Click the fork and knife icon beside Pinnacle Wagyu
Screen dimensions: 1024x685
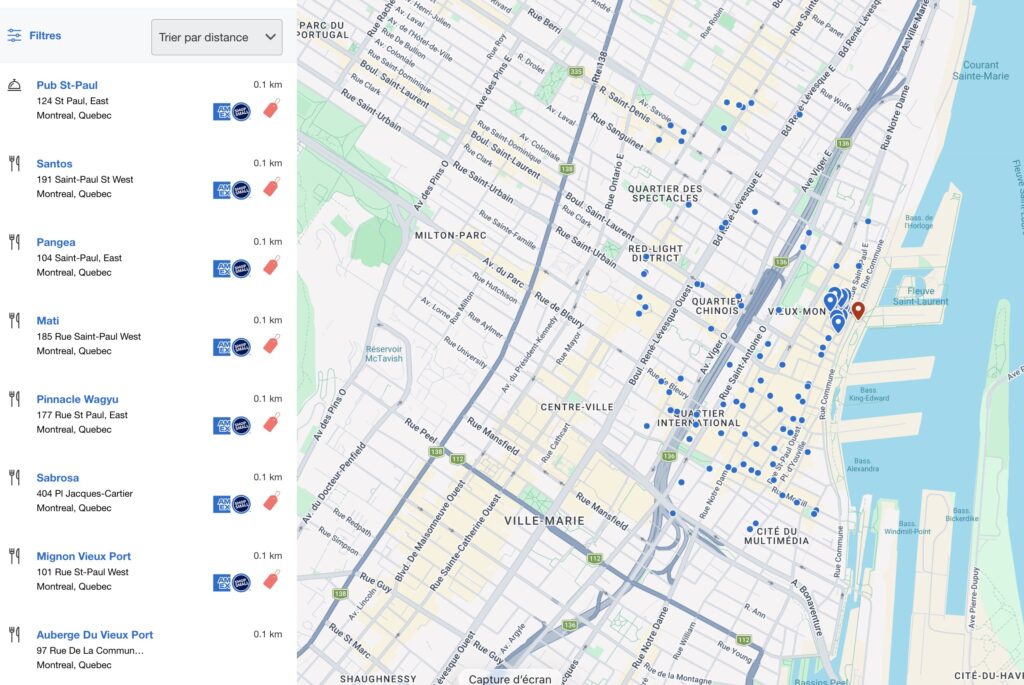click(14, 398)
